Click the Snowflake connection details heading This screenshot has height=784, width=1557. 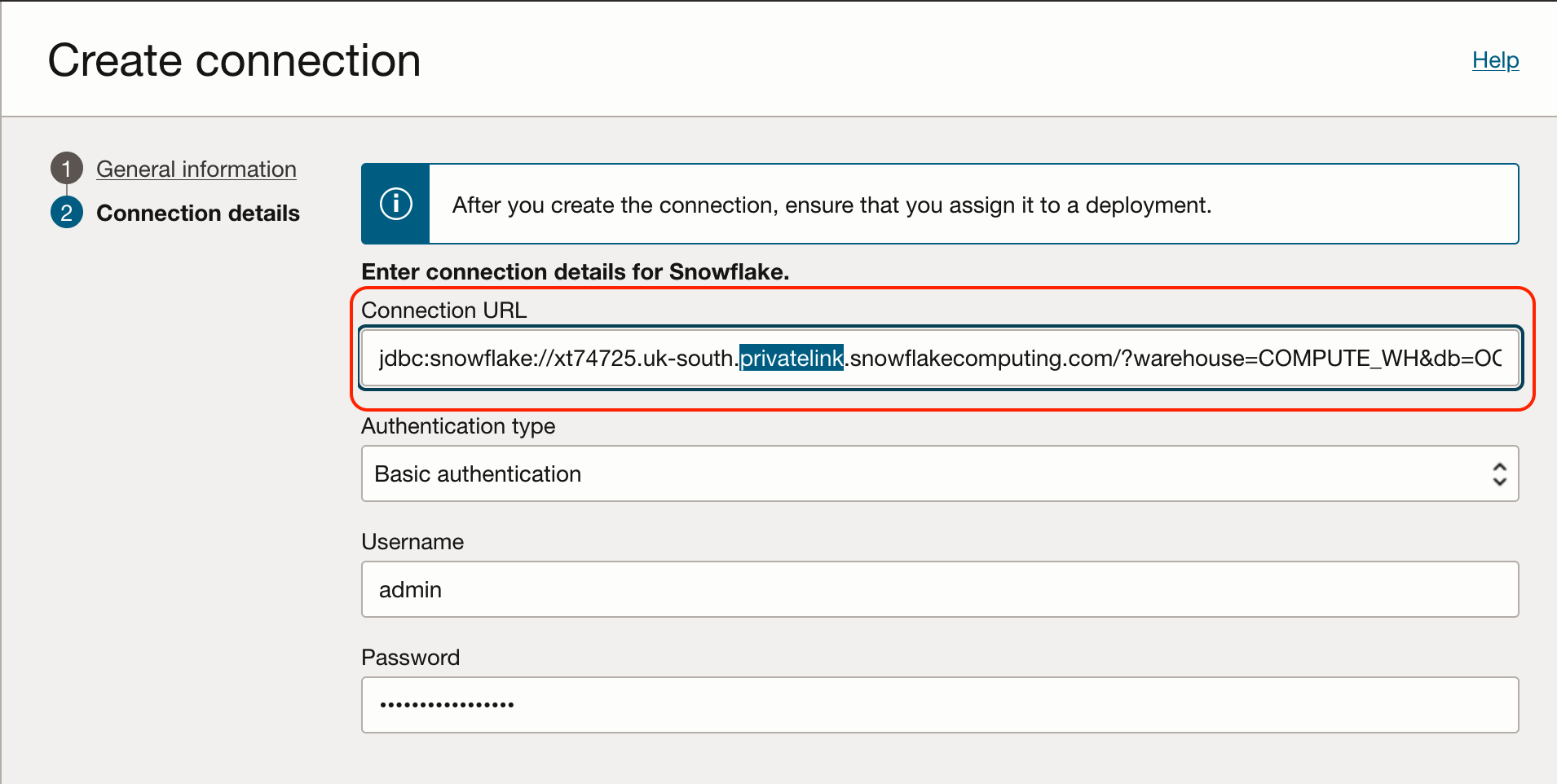[575, 271]
